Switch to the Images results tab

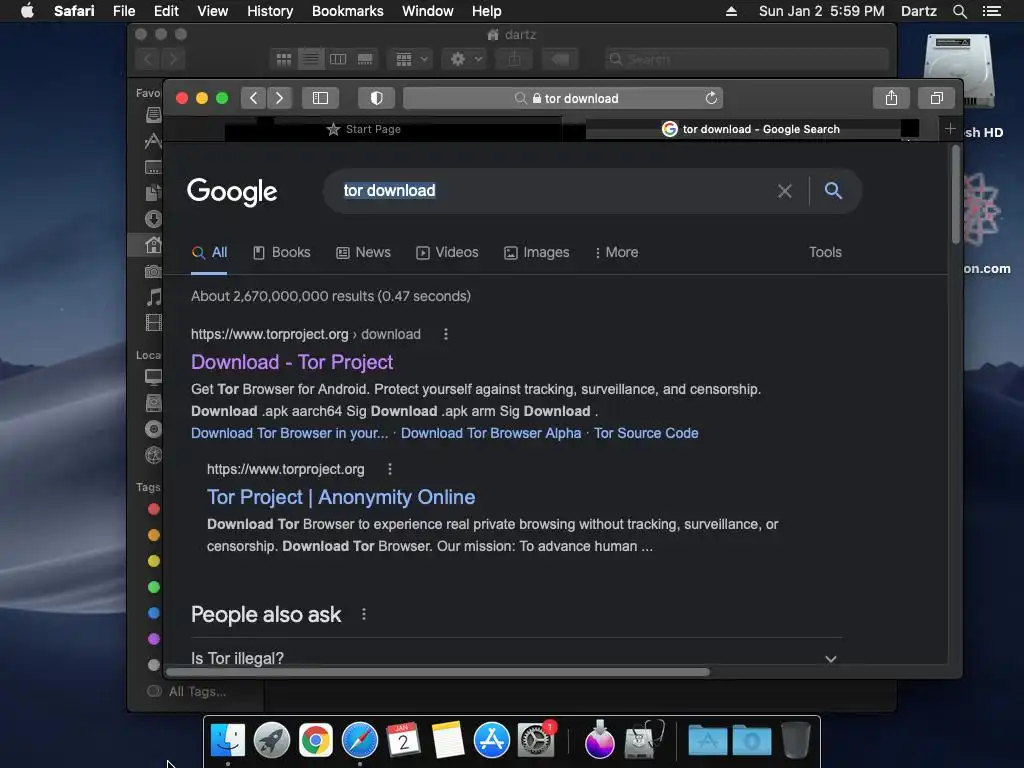coord(537,253)
